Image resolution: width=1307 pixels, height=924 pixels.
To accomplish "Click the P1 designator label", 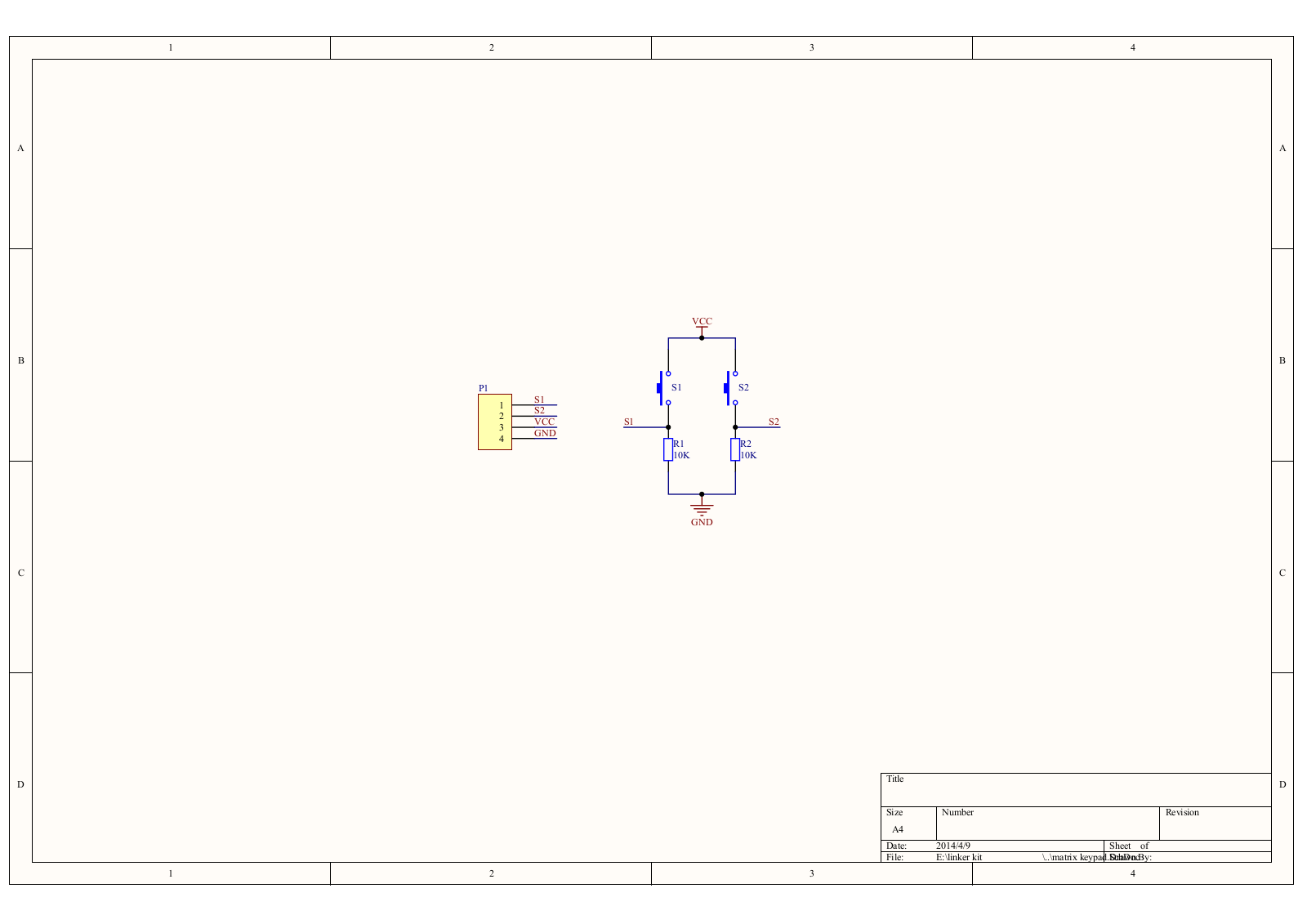I will point(484,388).
